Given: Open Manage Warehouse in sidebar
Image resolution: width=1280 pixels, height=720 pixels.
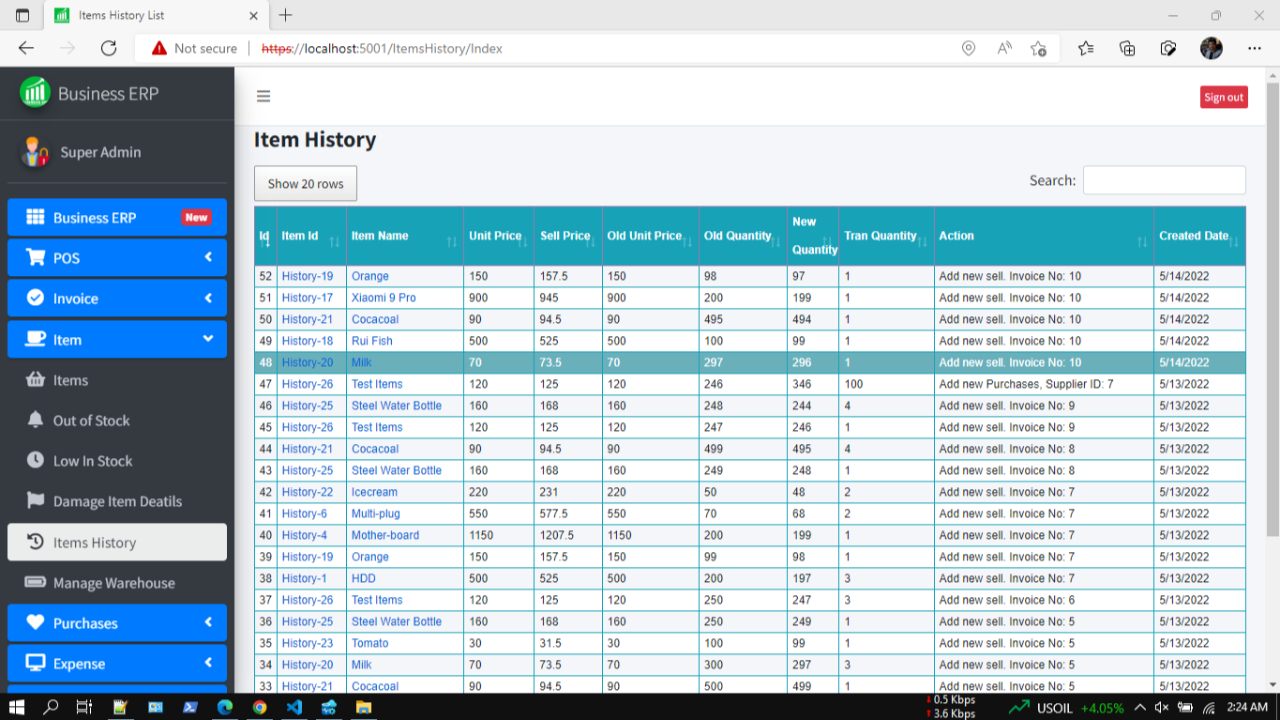Looking at the screenshot, I should (113, 583).
